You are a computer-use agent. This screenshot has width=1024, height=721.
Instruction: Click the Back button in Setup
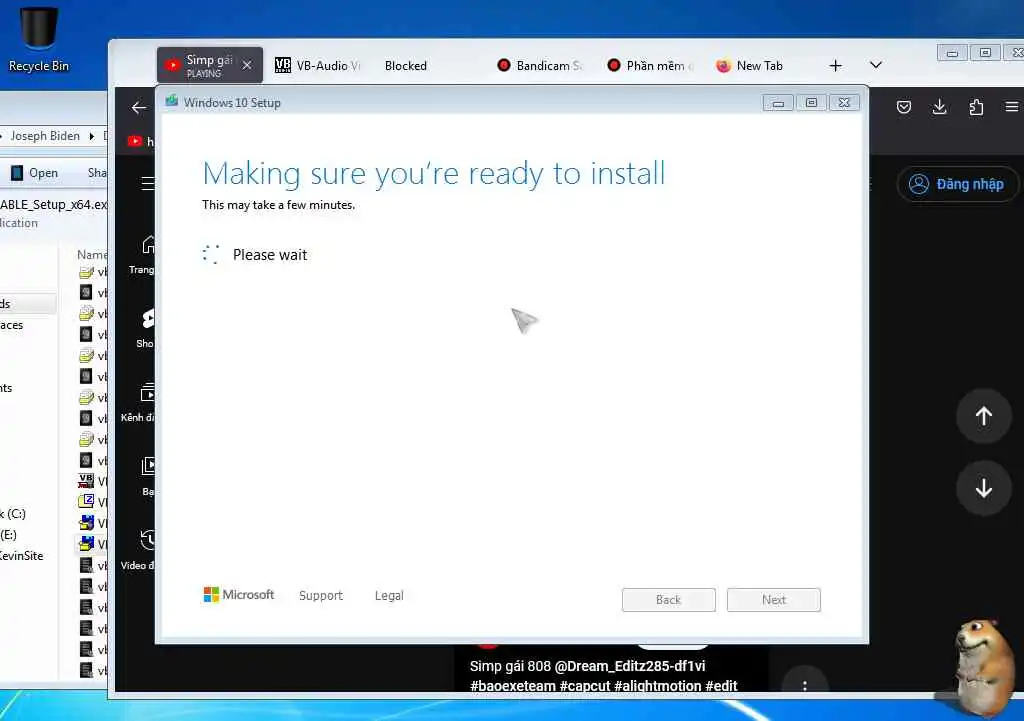[669, 600]
